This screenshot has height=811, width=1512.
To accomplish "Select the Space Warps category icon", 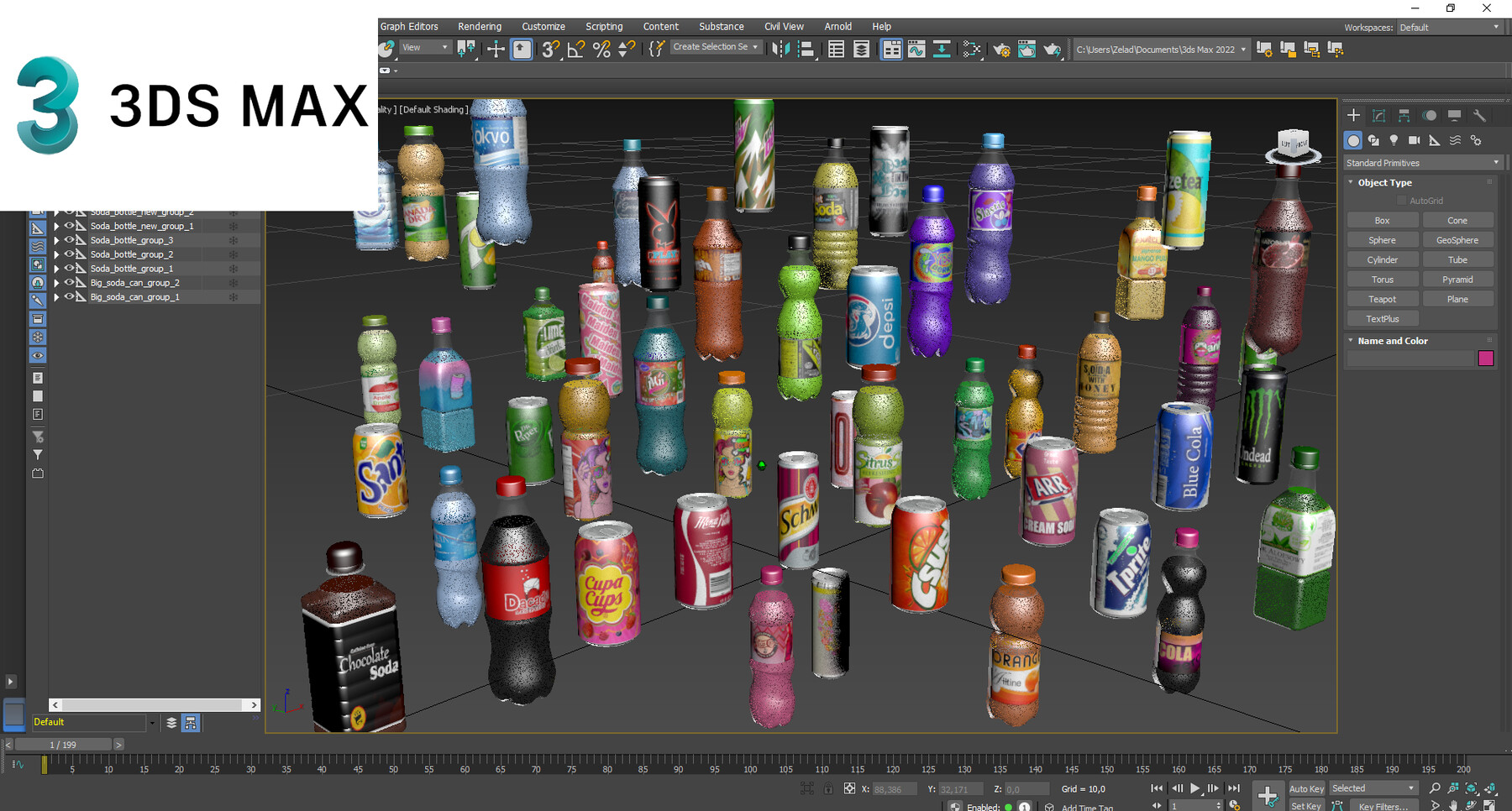I will [1455, 140].
